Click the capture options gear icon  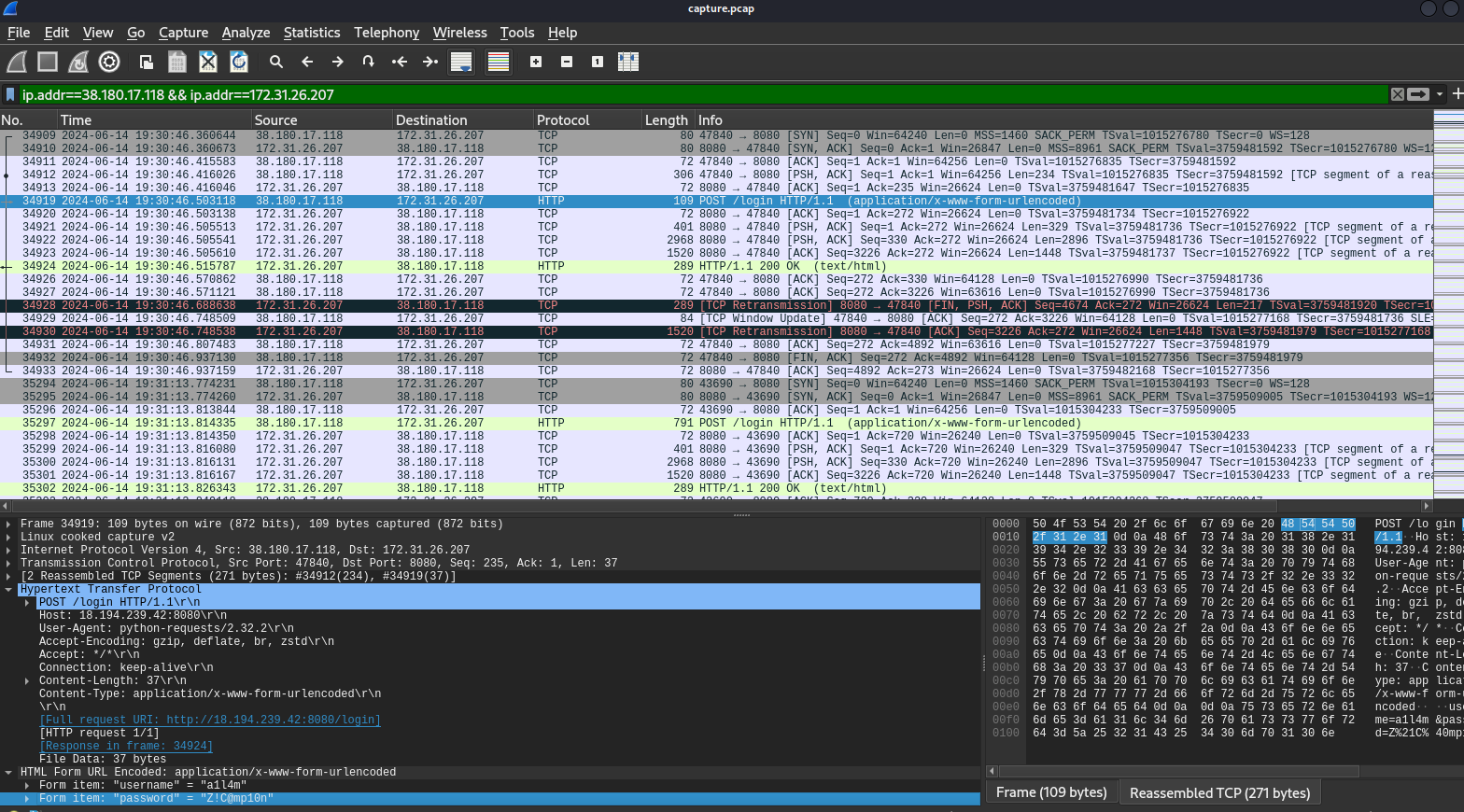click(109, 63)
